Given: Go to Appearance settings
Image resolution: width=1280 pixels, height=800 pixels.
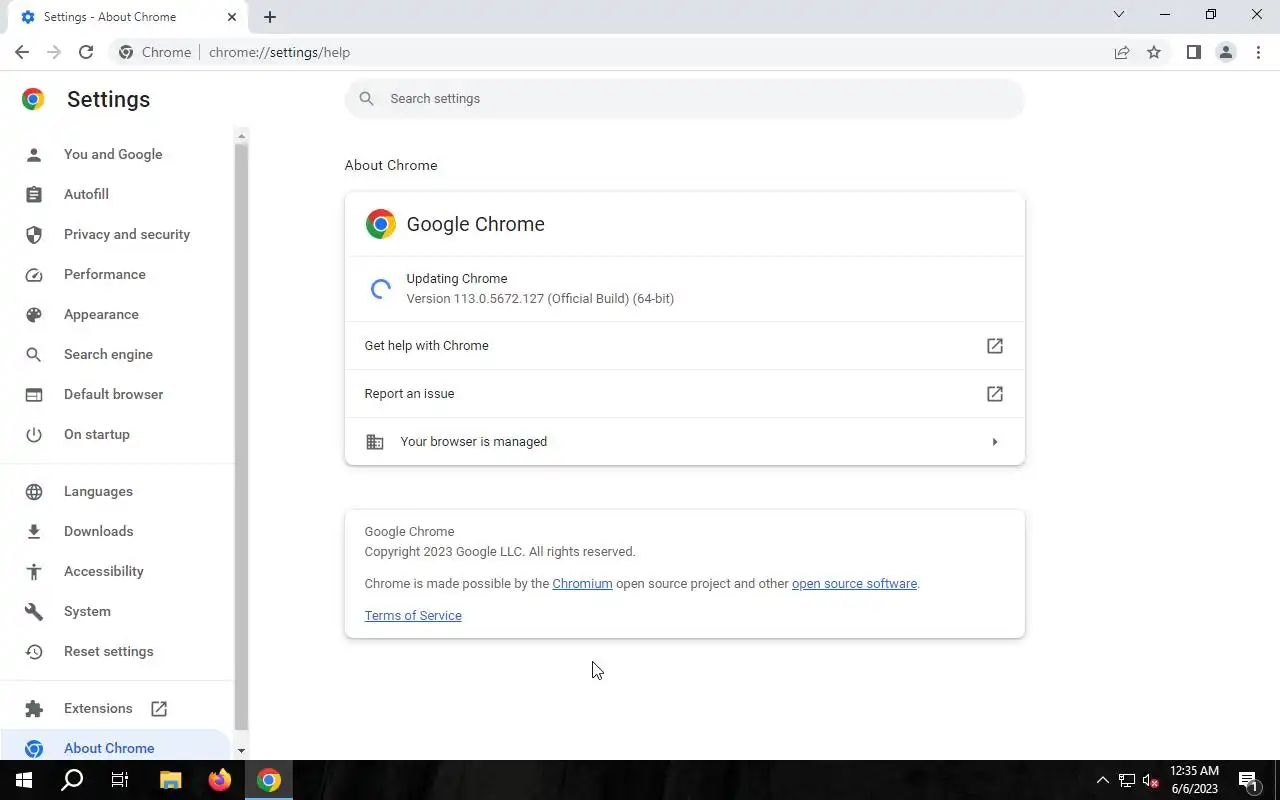Looking at the screenshot, I should coord(101,314).
